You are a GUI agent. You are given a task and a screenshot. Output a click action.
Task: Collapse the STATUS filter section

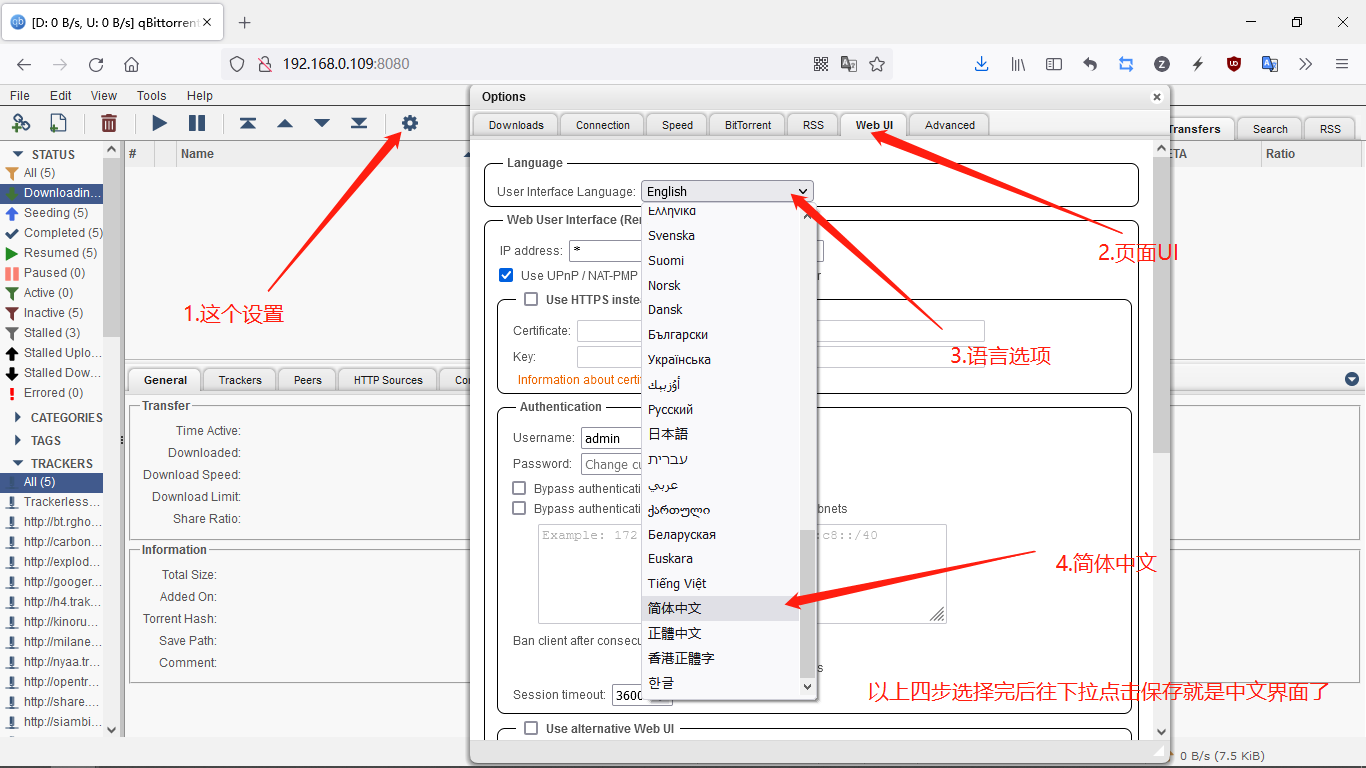[17, 155]
